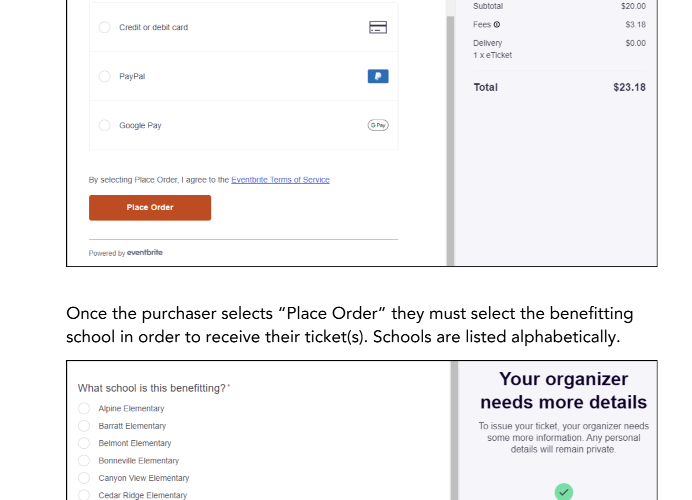Click the Google Pay logo icon
Image resolution: width=692 pixels, height=500 pixels.
click(378, 125)
